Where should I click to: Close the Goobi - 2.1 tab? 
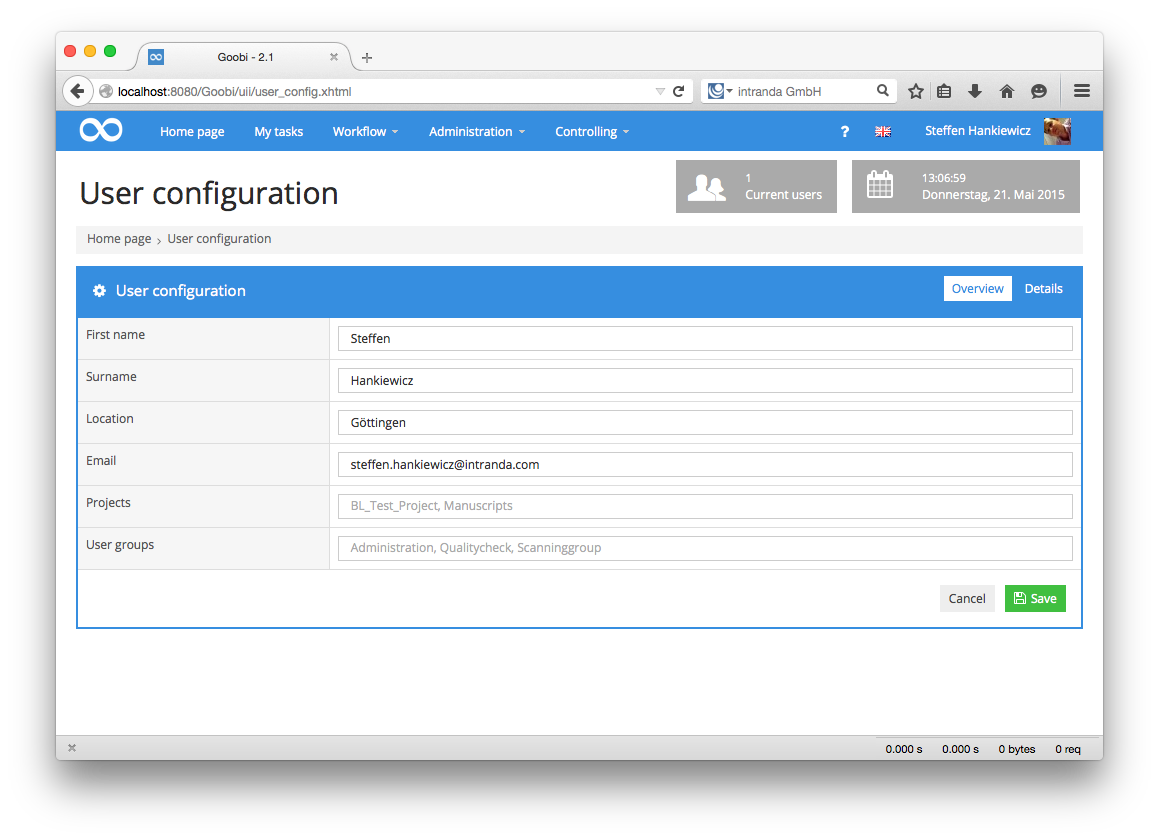[334, 57]
